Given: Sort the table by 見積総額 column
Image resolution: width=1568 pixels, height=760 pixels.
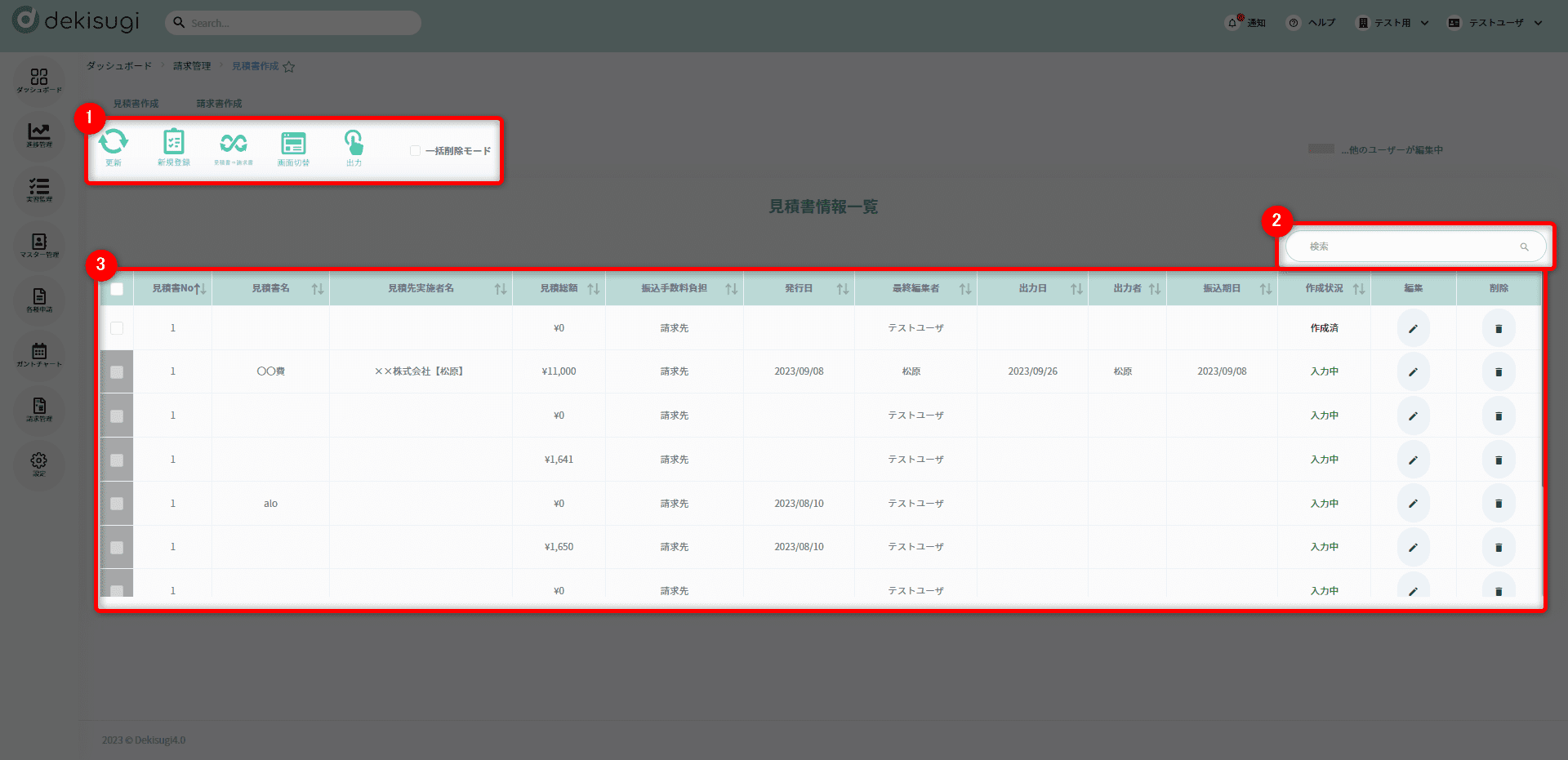Looking at the screenshot, I should [593, 289].
